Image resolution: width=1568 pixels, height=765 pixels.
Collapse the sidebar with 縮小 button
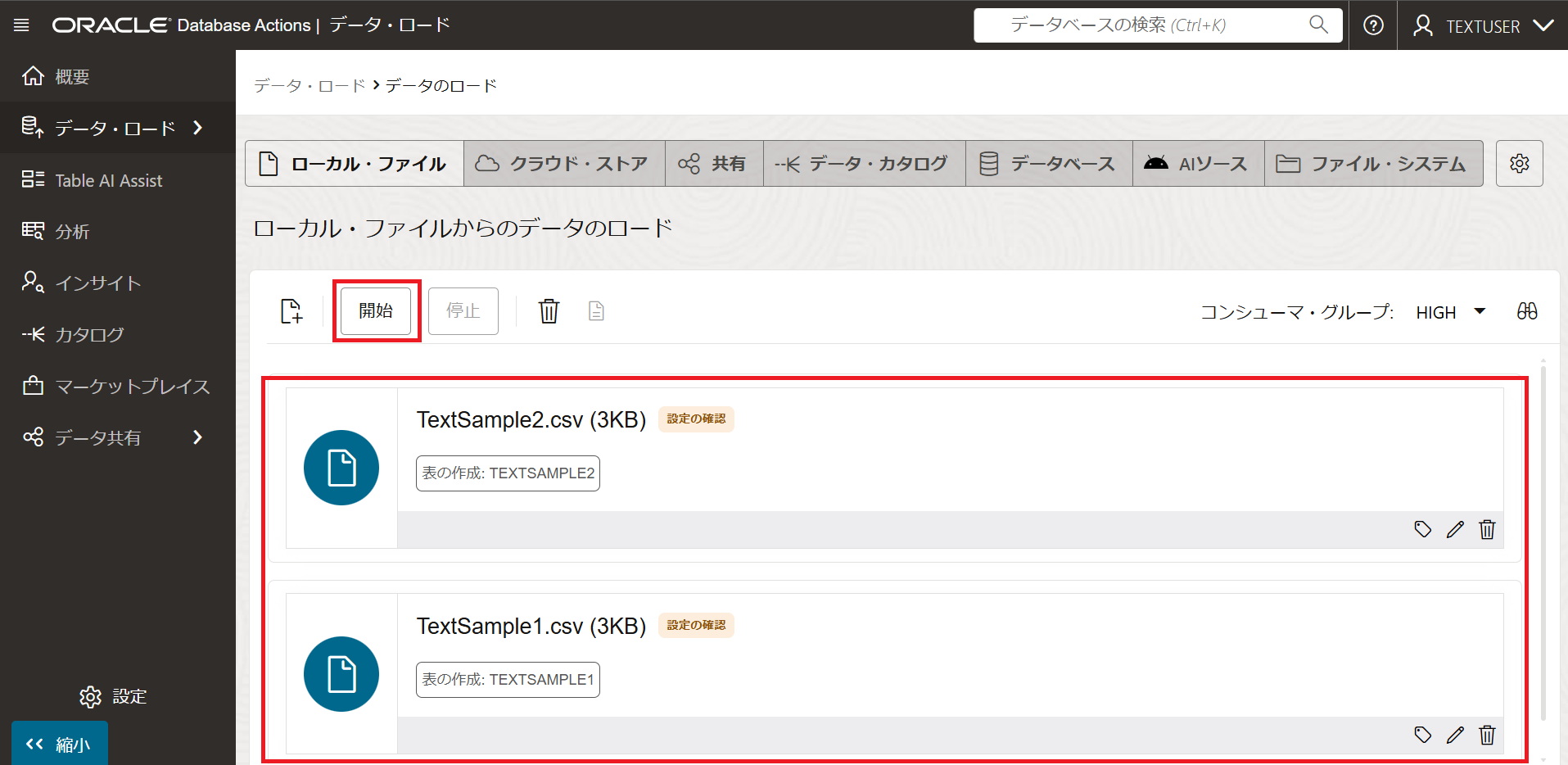coord(59,744)
